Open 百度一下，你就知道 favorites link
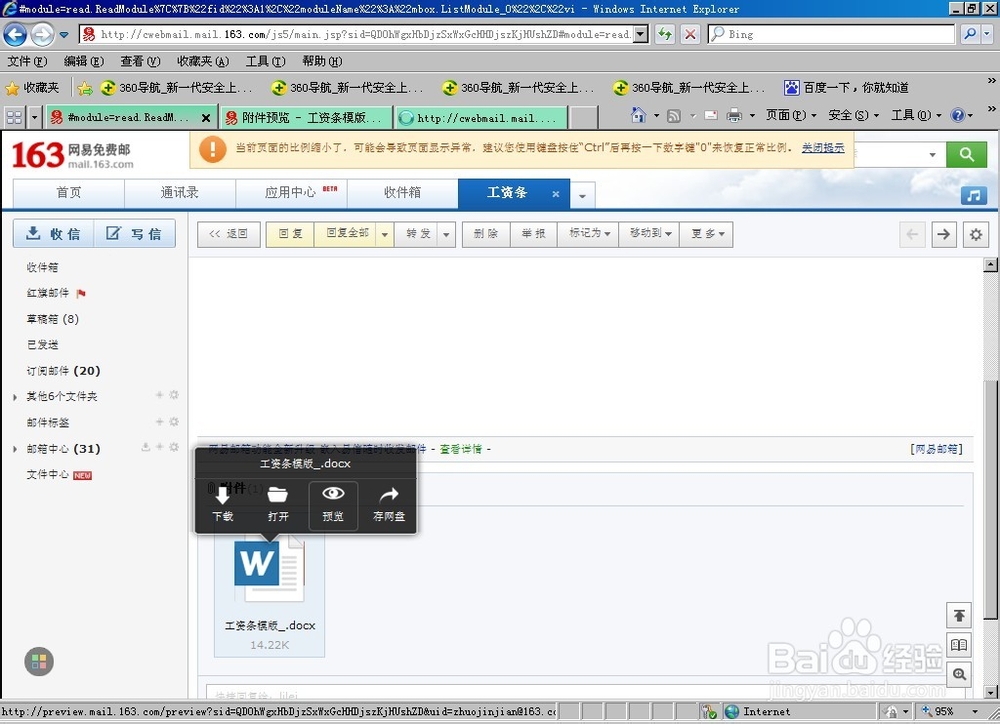The width and height of the screenshot is (1000, 724). pos(846,87)
